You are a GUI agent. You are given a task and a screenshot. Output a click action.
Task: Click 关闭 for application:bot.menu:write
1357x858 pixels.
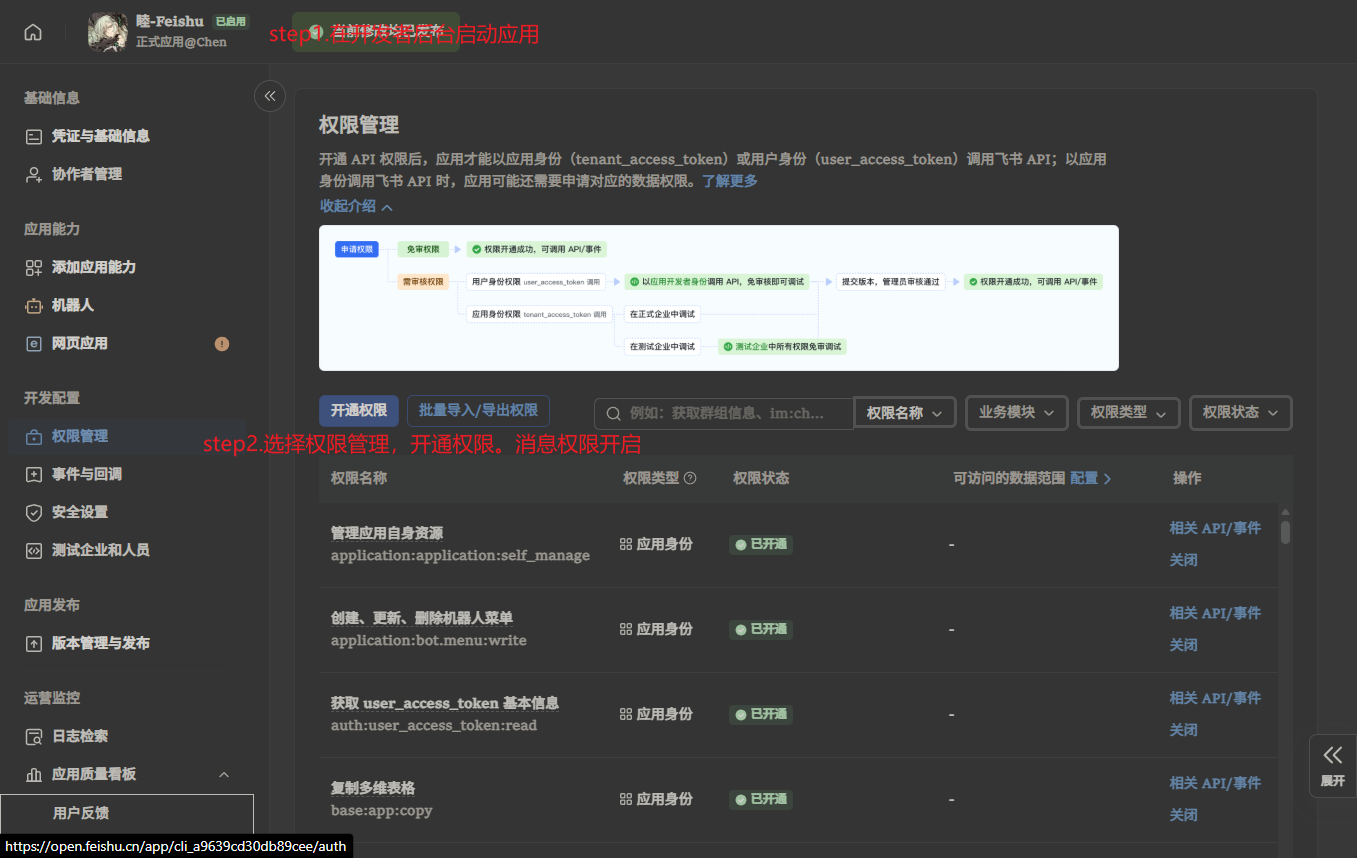coord(1183,645)
